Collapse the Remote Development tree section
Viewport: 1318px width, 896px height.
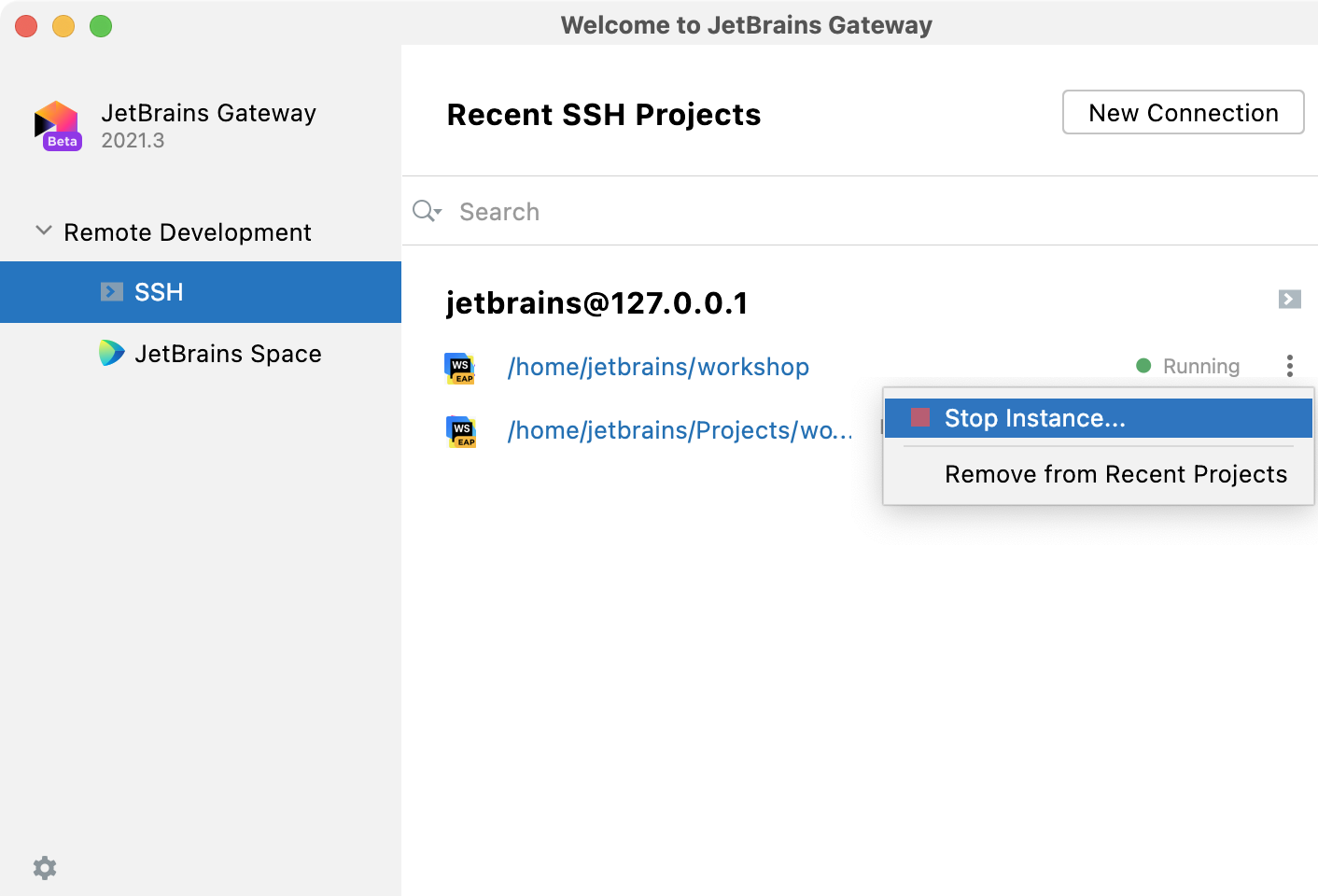click(x=44, y=231)
